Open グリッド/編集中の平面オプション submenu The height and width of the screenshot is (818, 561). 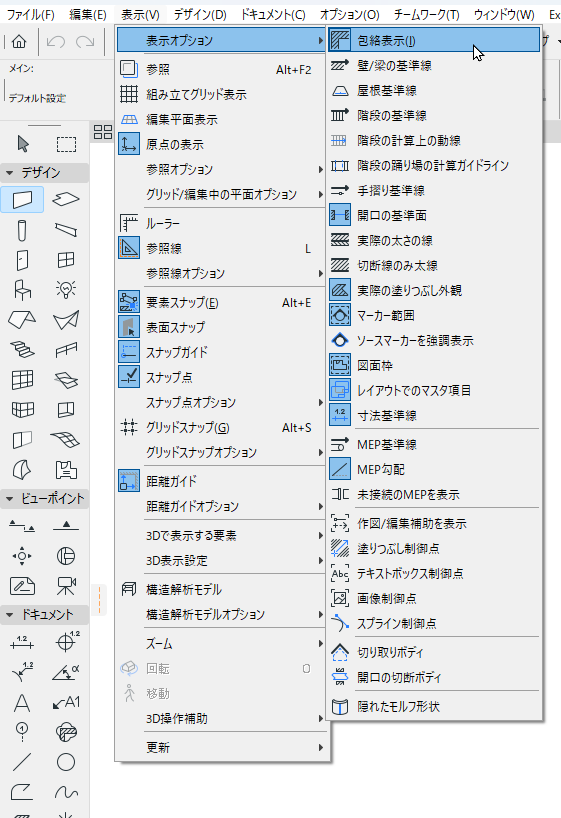222,195
